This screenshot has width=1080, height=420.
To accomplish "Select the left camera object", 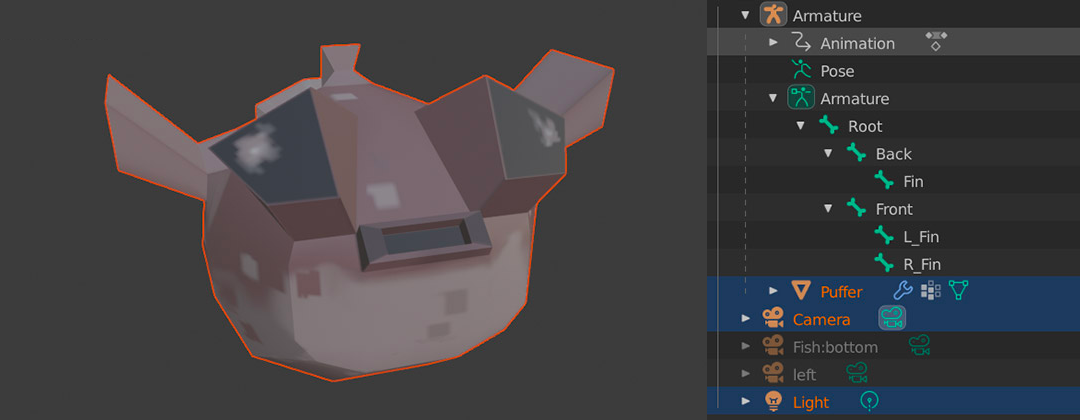I will pos(804,374).
